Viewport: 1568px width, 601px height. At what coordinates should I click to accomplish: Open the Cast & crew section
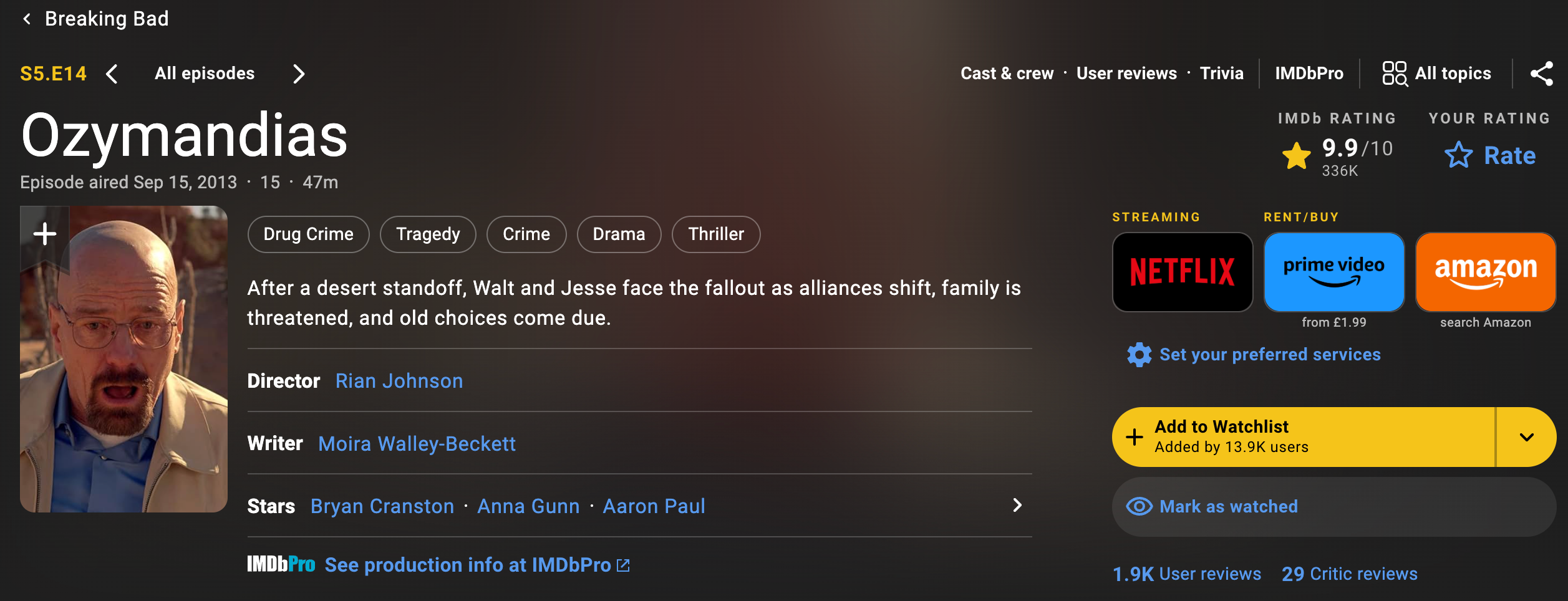[1007, 74]
